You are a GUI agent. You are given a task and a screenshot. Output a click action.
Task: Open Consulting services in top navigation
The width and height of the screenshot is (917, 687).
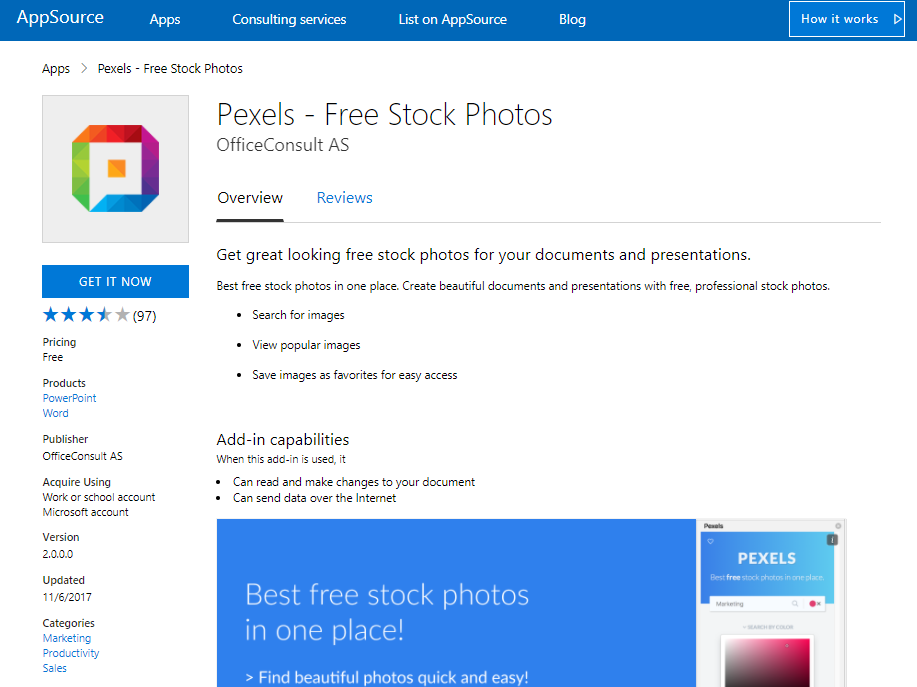click(x=289, y=20)
